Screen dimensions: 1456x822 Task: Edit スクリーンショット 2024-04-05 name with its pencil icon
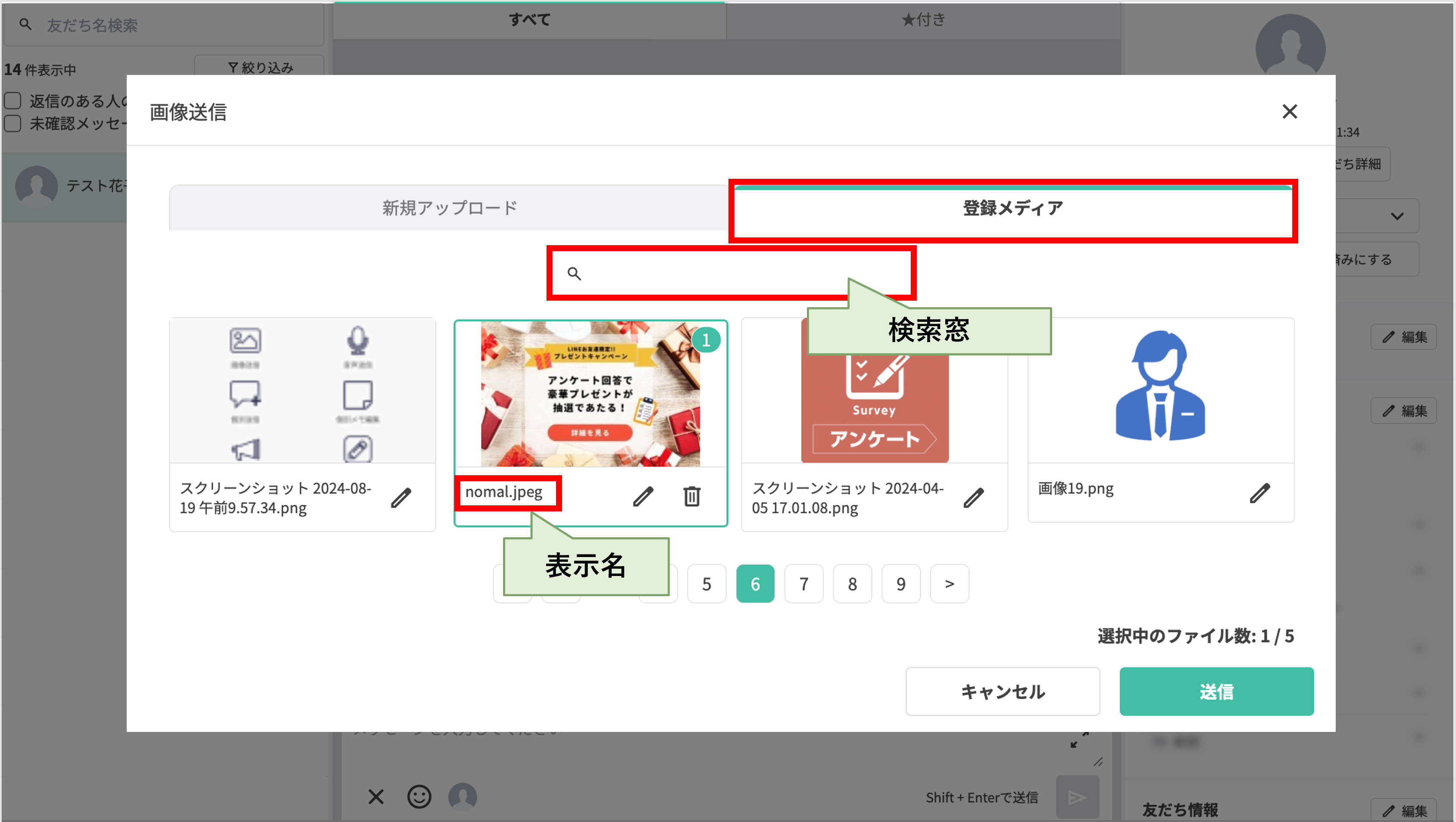(x=974, y=497)
